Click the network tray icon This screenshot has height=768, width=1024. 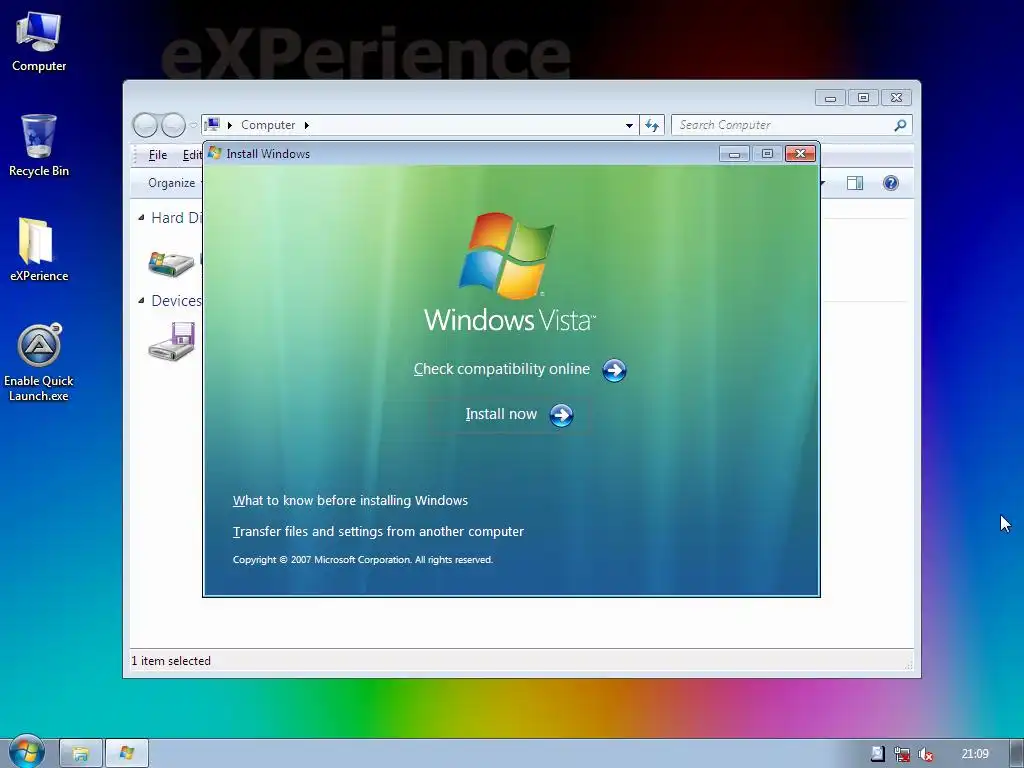tap(902, 754)
